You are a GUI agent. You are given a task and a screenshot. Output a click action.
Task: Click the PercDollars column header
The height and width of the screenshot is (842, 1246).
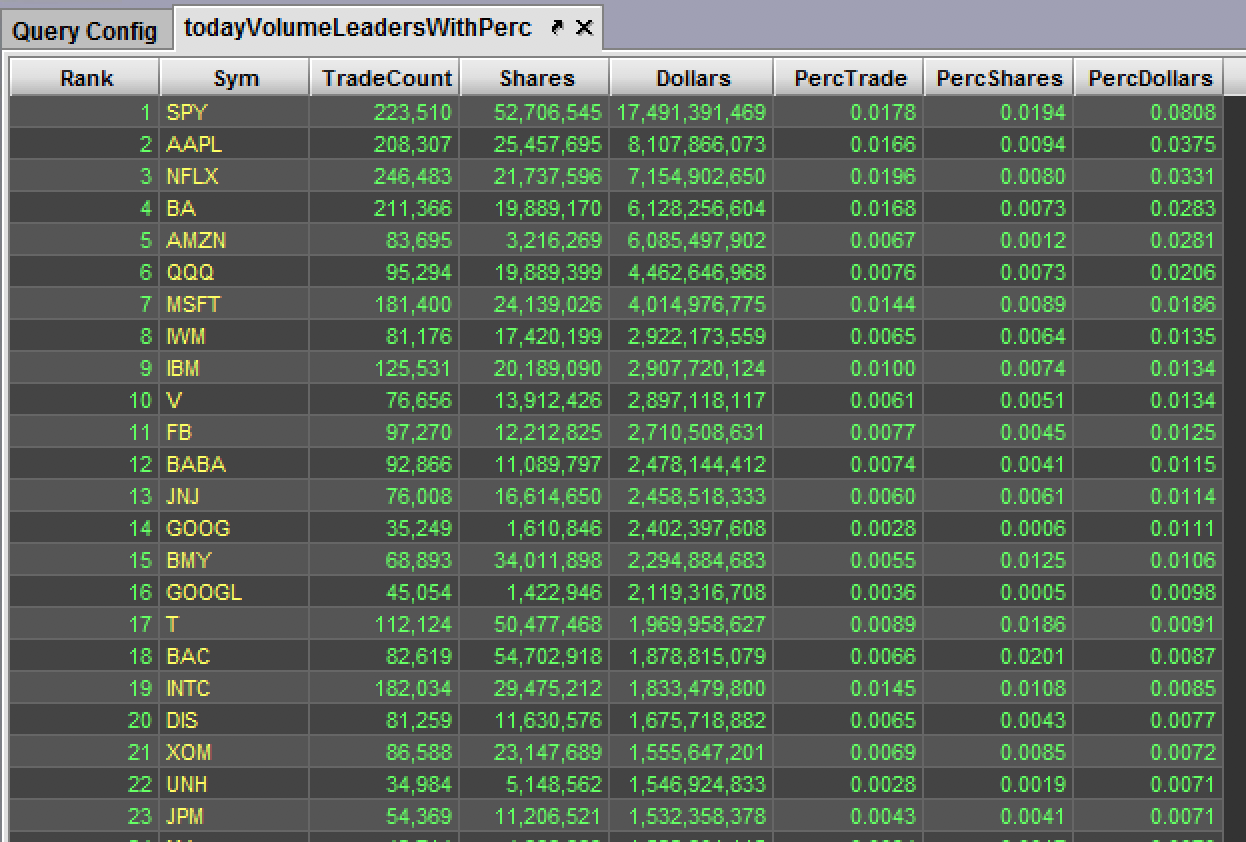1149,78
